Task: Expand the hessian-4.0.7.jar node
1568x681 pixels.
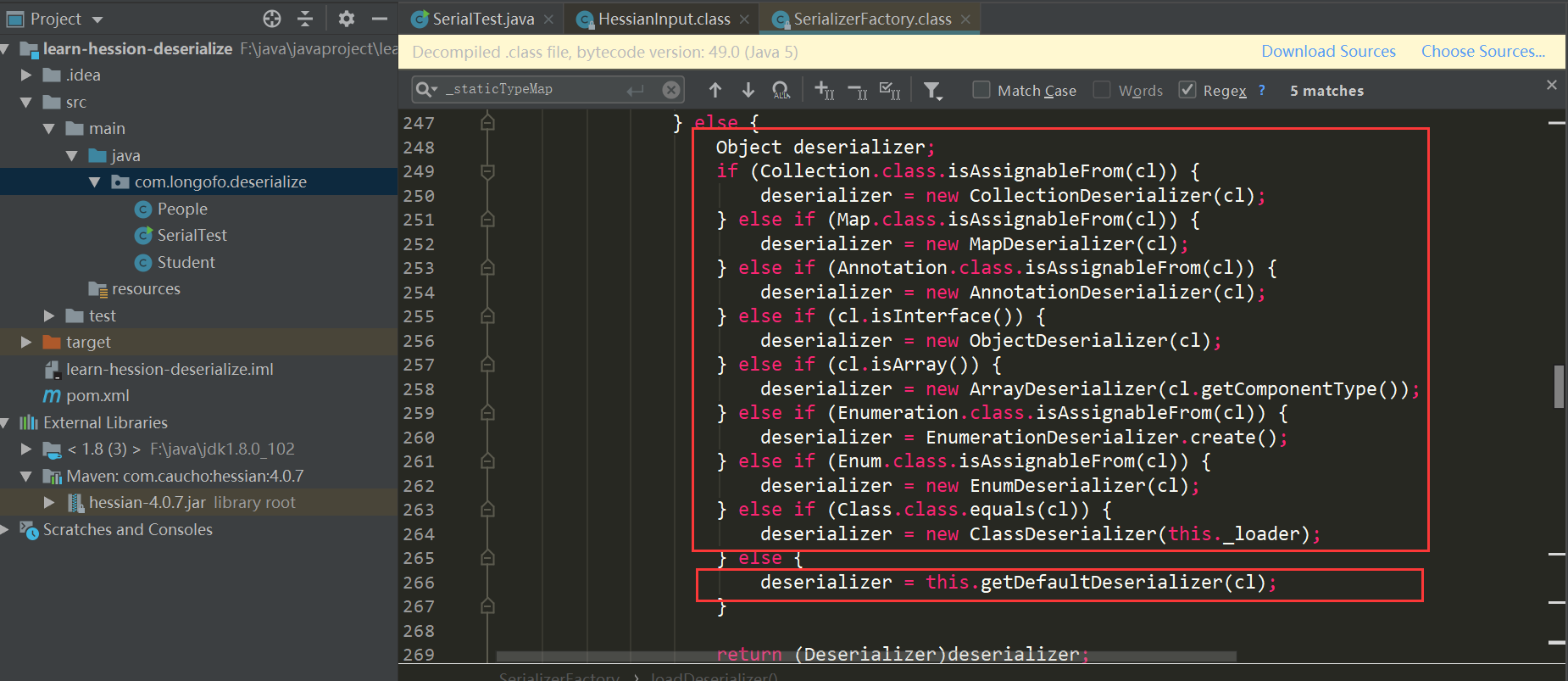Action: [x=49, y=503]
